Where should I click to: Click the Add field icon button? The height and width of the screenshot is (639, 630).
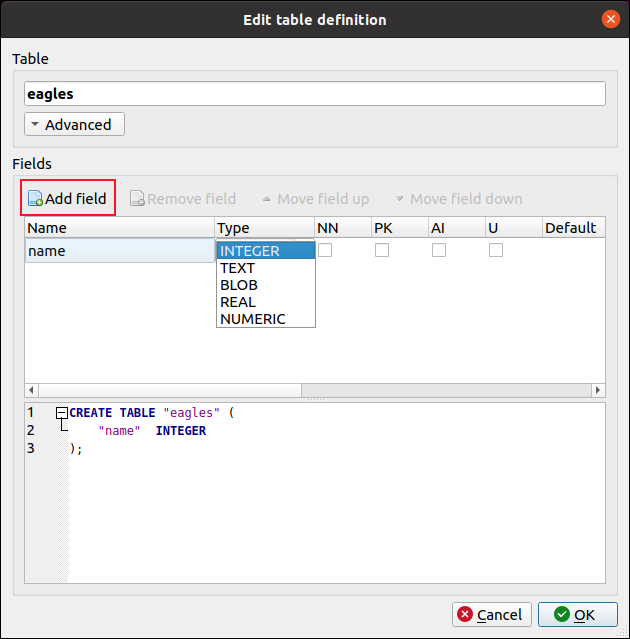tap(67, 198)
